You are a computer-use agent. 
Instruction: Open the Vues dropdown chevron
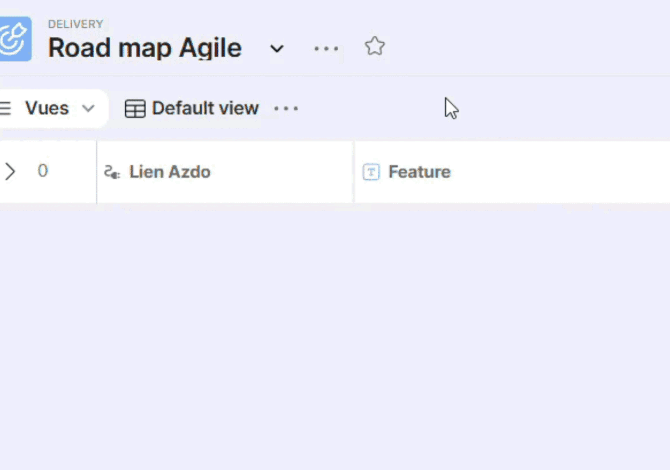point(88,108)
